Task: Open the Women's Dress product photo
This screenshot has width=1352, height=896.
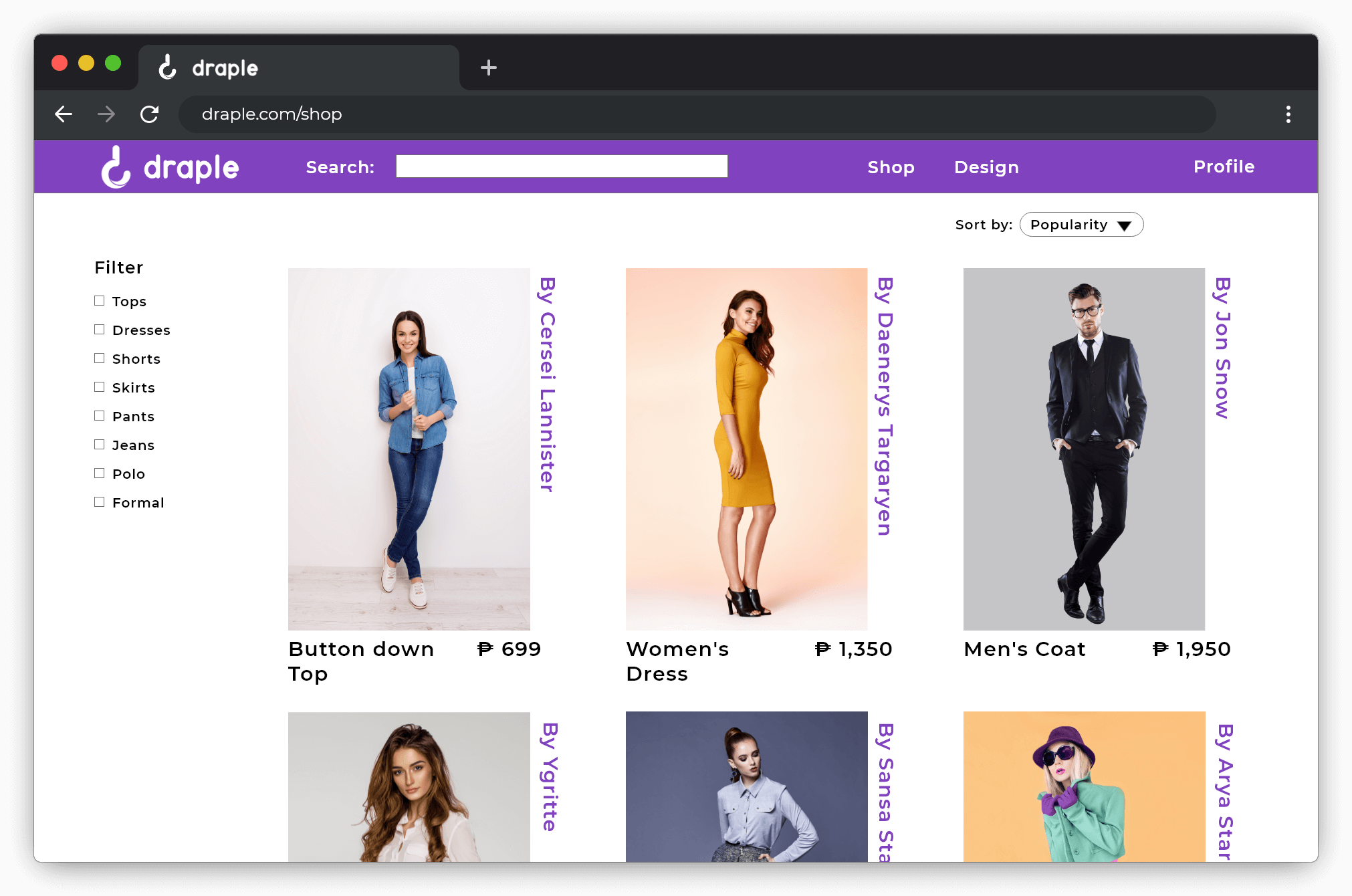Action: (747, 449)
